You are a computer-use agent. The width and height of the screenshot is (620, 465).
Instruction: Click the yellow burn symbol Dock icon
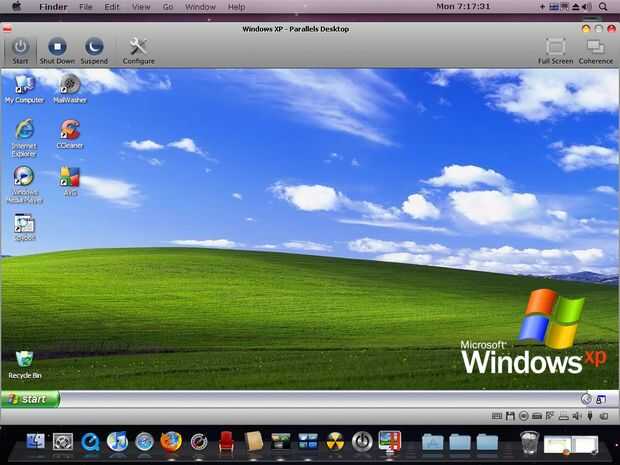pos(335,442)
